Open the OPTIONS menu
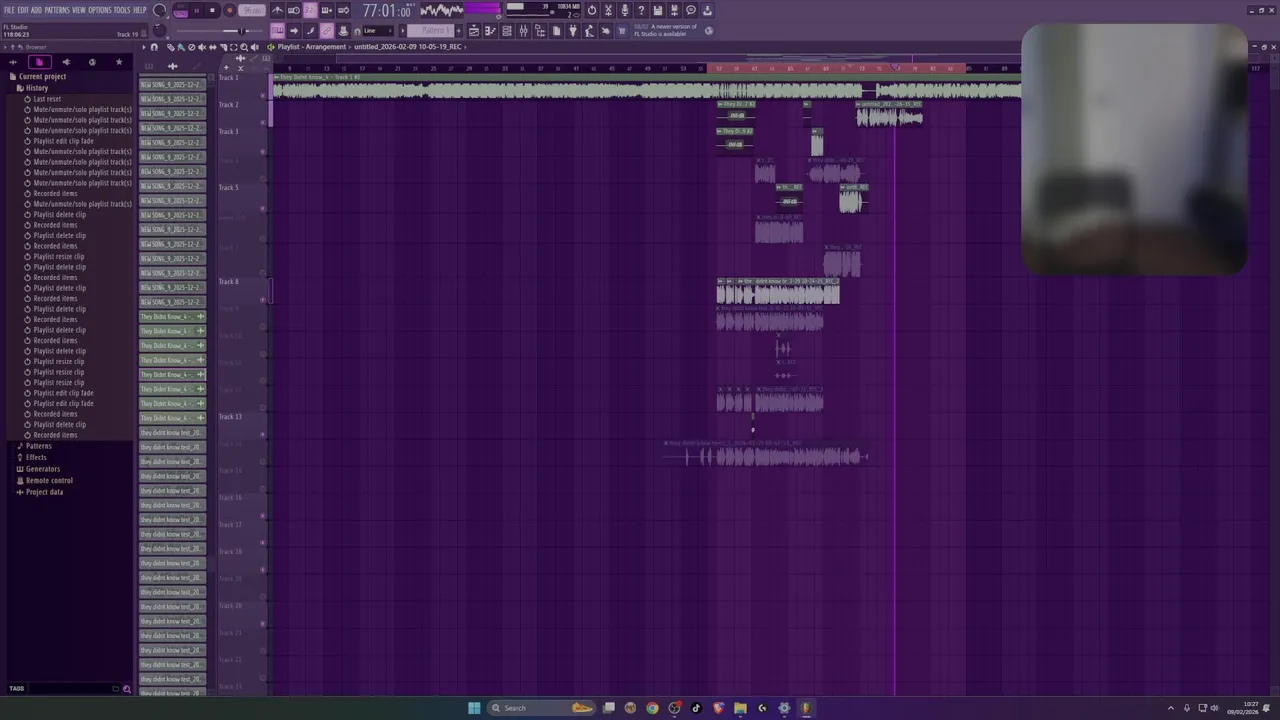Image resolution: width=1280 pixels, height=720 pixels. (100, 10)
